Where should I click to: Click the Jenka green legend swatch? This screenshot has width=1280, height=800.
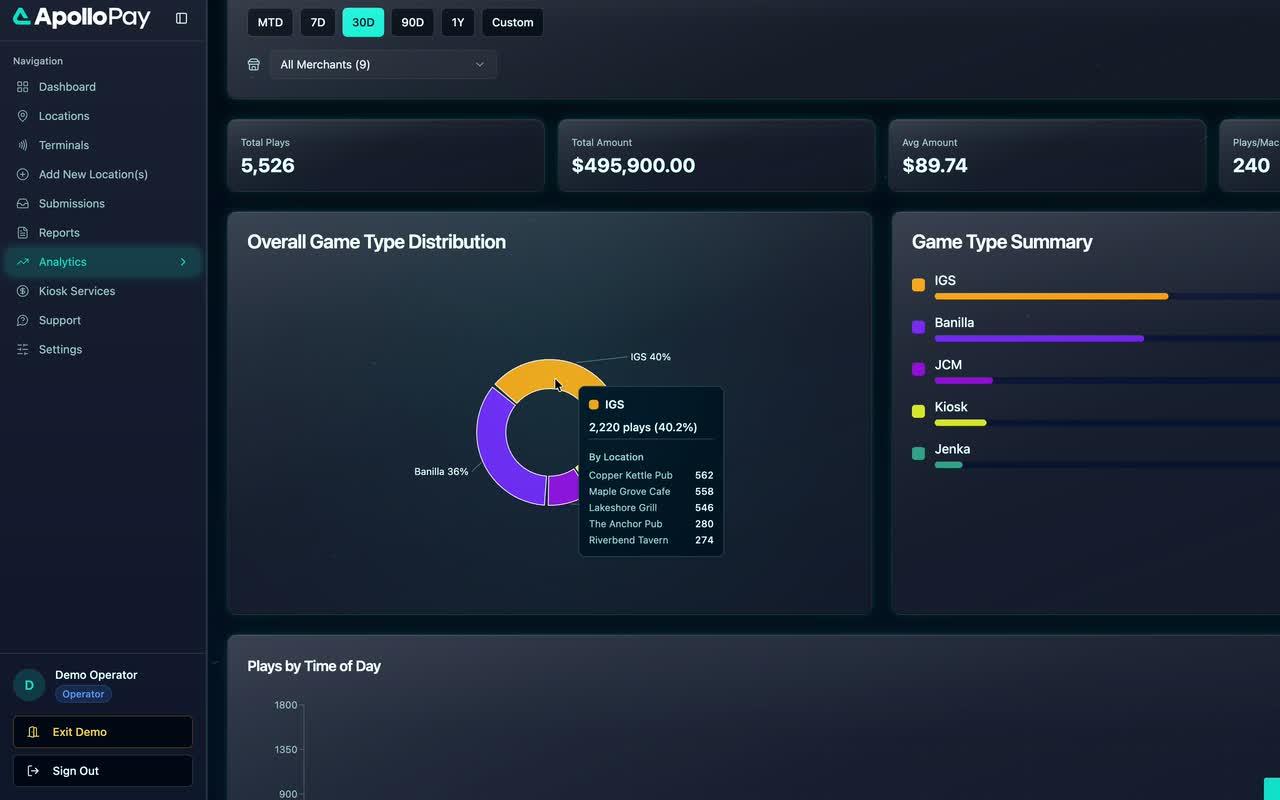point(918,453)
